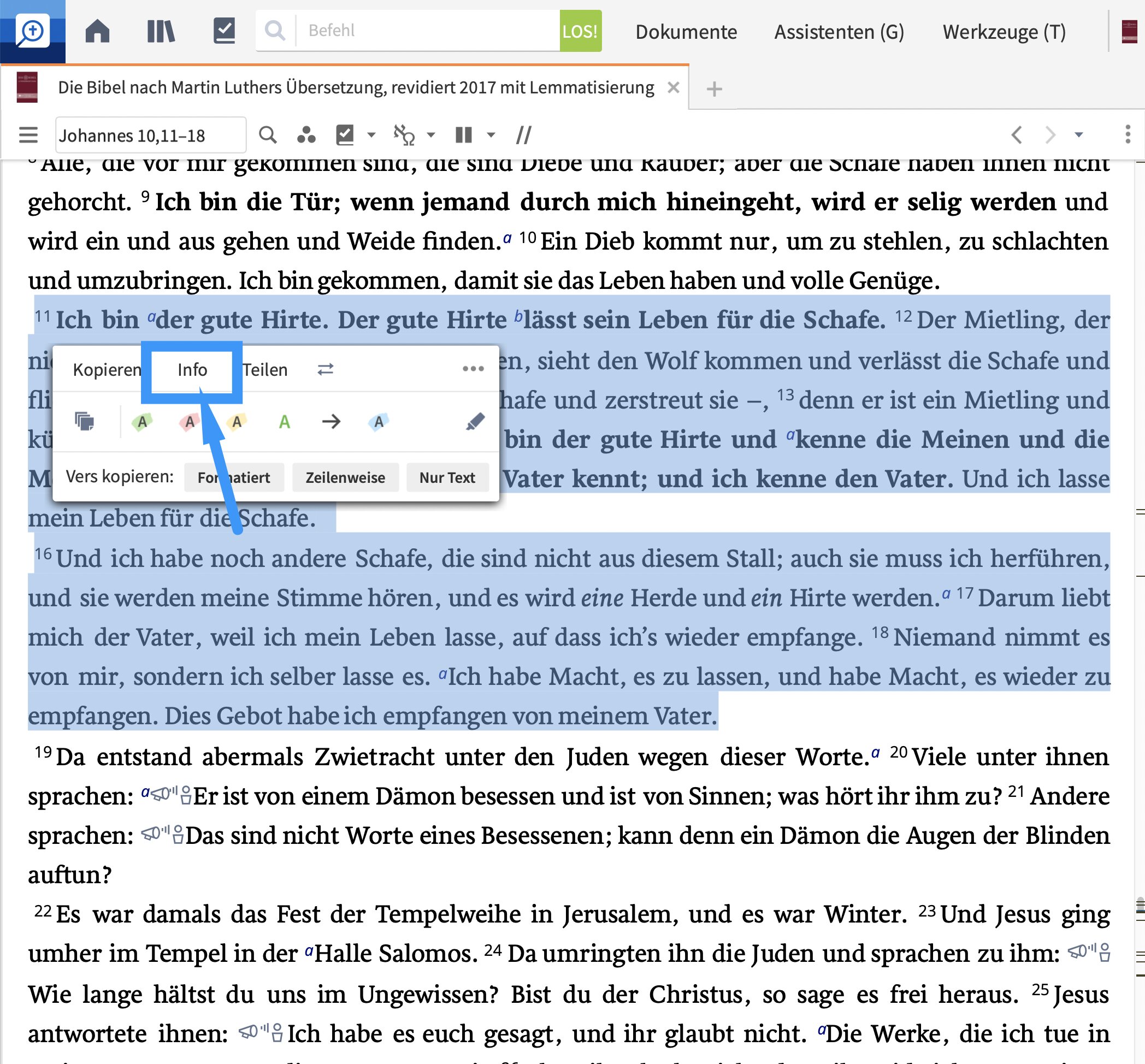
Task: Click footnote marker after 'Weide finden.'
Action: 507,238
